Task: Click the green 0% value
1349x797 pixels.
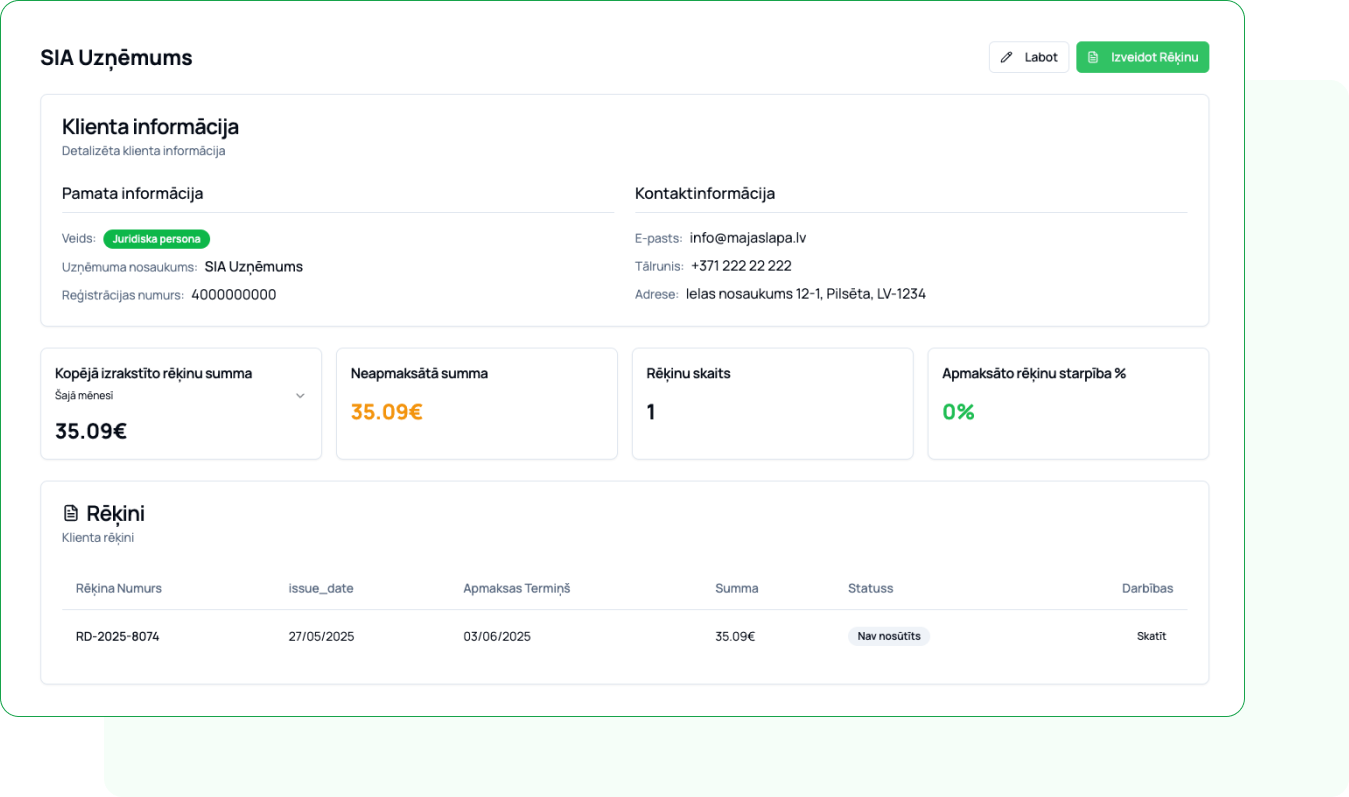Action: pos(958,411)
